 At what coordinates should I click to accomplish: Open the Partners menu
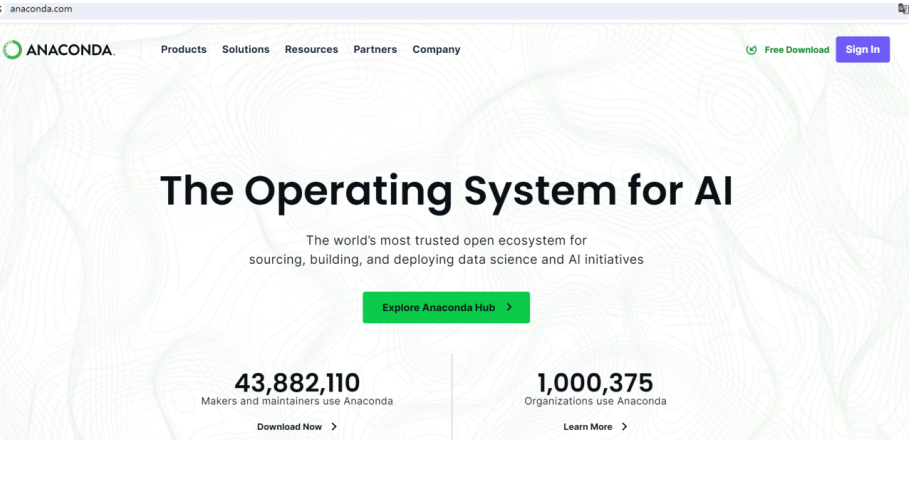[x=375, y=50]
